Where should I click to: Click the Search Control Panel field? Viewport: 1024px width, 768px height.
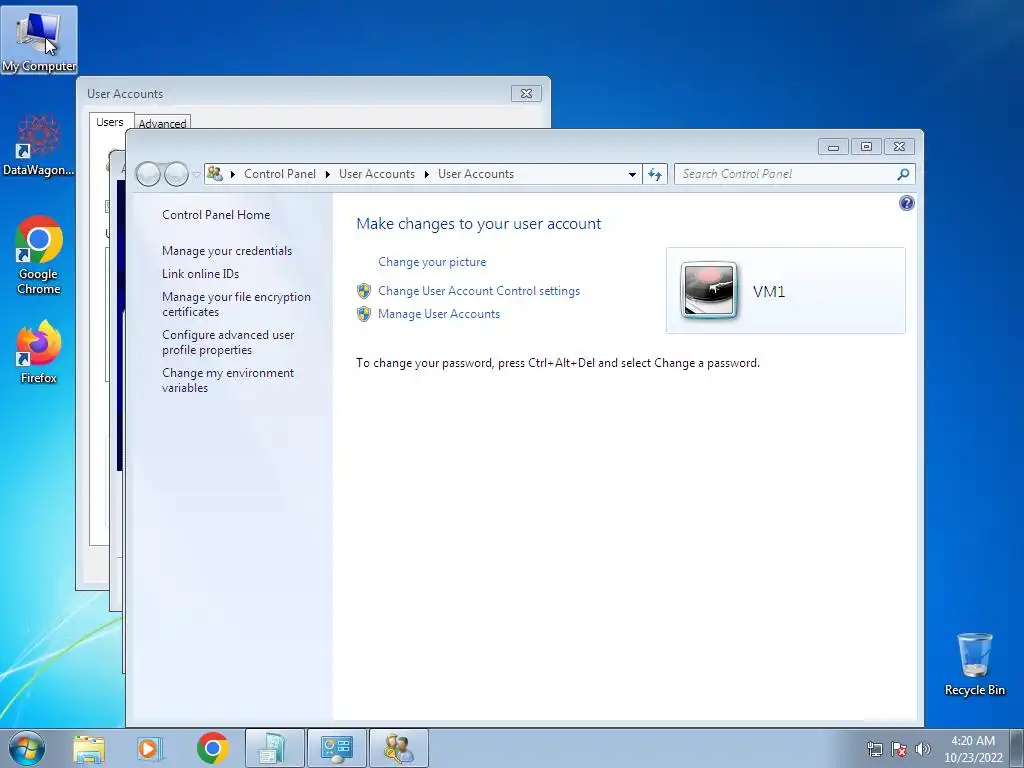click(x=786, y=174)
